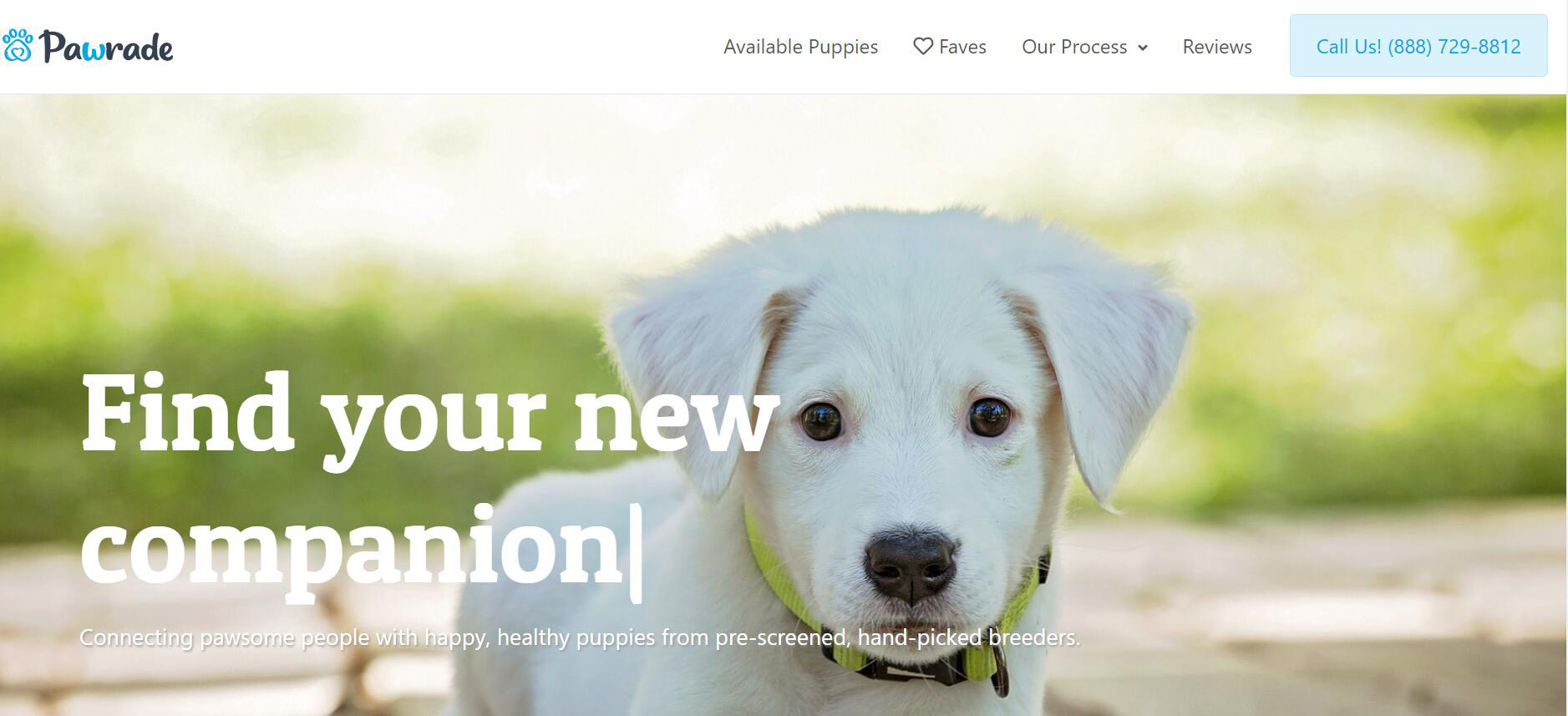This screenshot has height=716, width=1568.
Task: Click the word companion in the hero
Action: click(352, 547)
